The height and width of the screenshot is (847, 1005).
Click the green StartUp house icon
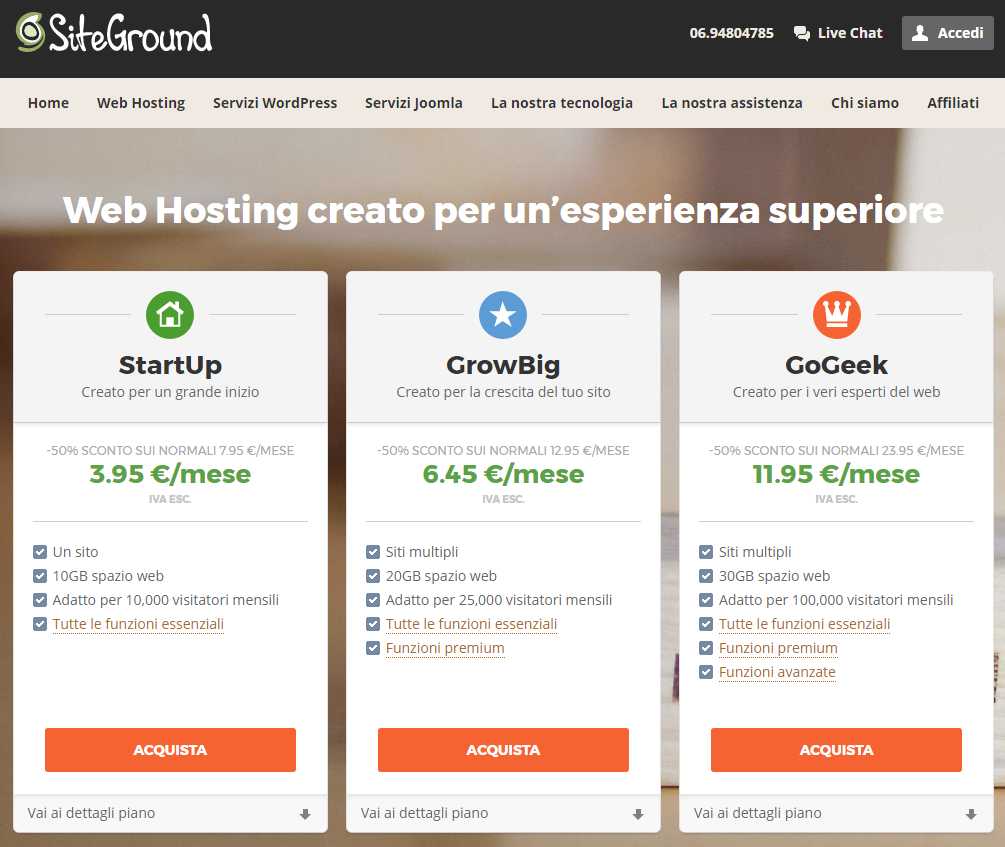(170, 315)
